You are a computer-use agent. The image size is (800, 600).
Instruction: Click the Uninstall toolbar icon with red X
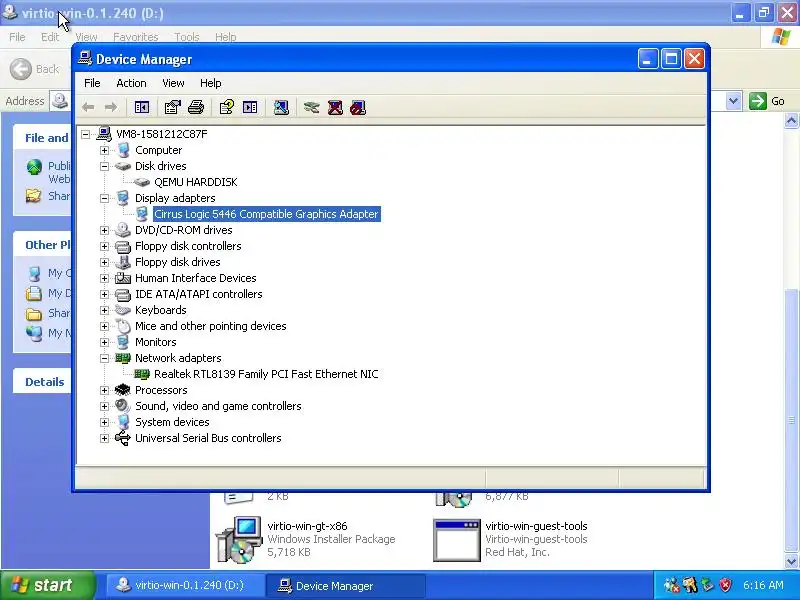click(335, 107)
